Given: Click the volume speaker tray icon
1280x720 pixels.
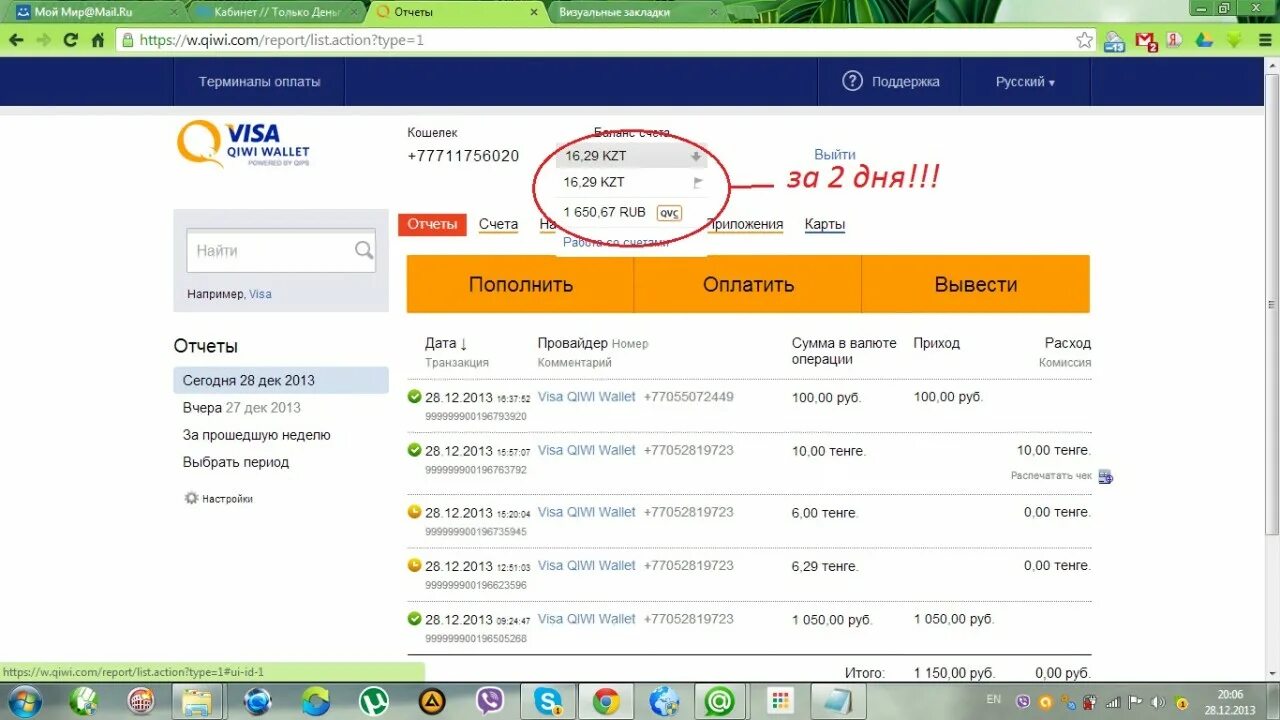Looking at the screenshot, I should (1158, 702).
